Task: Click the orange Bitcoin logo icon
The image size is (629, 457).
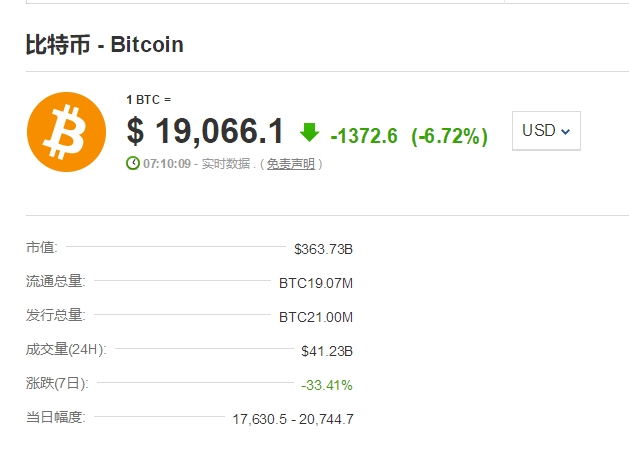Action: pos(67,131)
